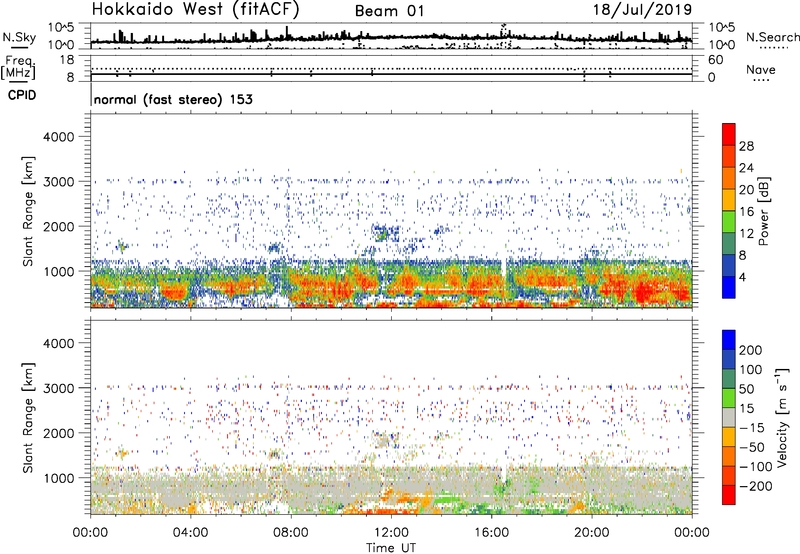Click the '4000' tick on power panel axis

[x=58, y=137]
